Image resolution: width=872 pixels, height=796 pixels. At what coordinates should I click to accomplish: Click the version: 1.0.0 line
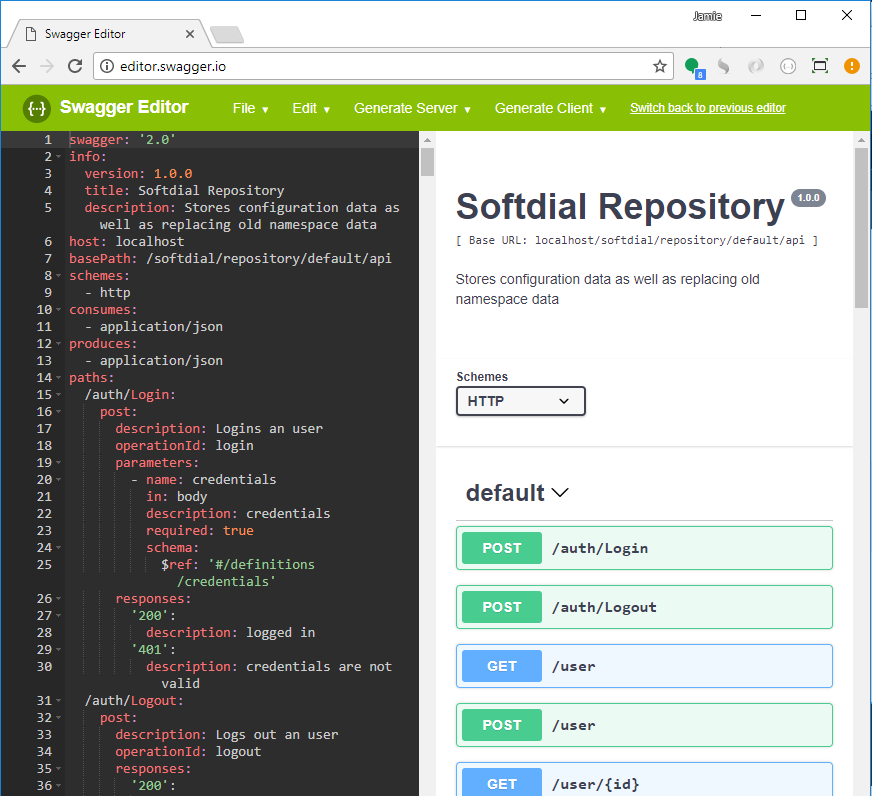138,174
